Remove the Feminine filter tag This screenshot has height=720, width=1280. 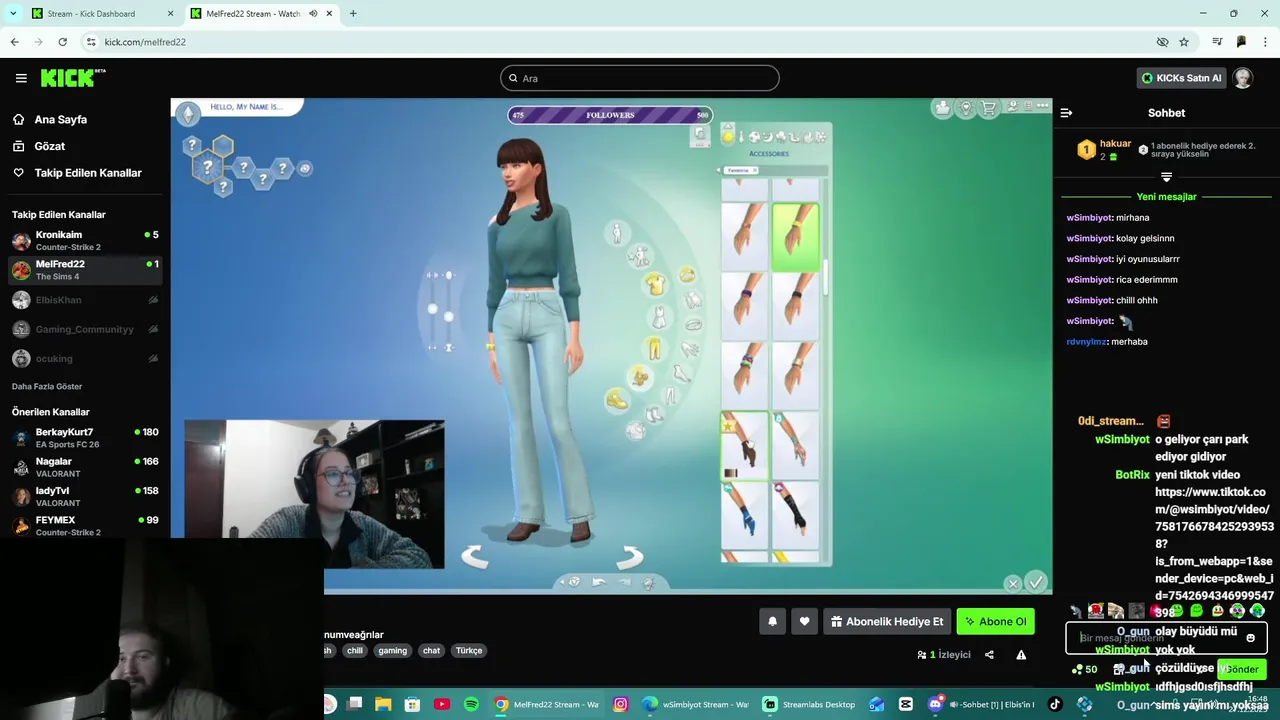(x=755, y=171)
